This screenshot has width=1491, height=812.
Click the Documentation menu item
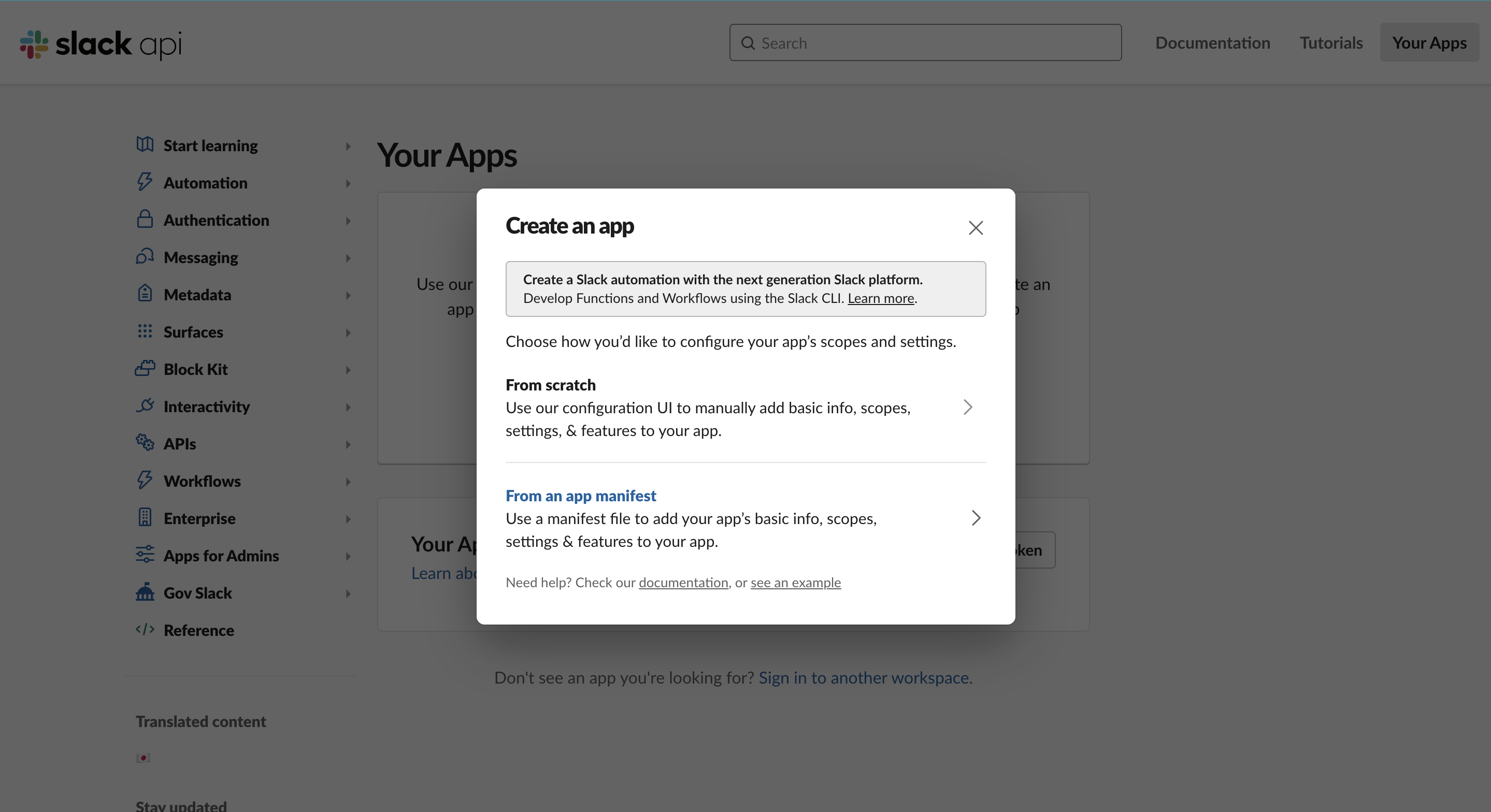coord(1212,42)
